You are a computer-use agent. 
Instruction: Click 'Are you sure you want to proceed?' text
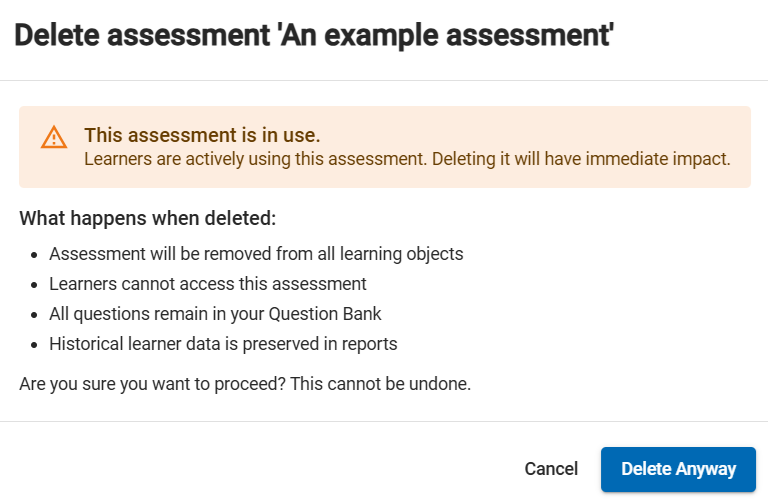click(x=152, y=384)
